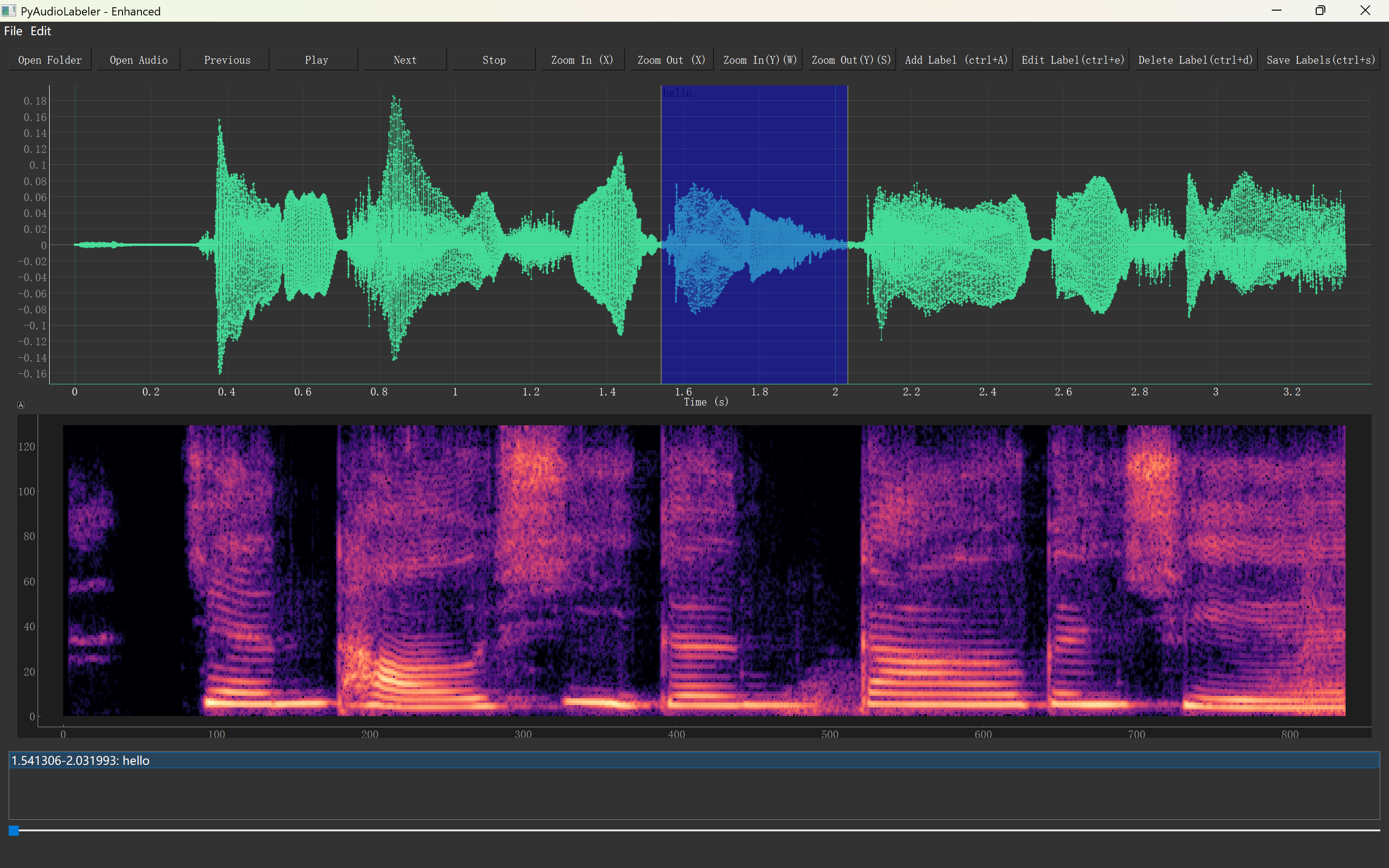Click Edit Label(ctrl+e) button

tap(1073, 60)
